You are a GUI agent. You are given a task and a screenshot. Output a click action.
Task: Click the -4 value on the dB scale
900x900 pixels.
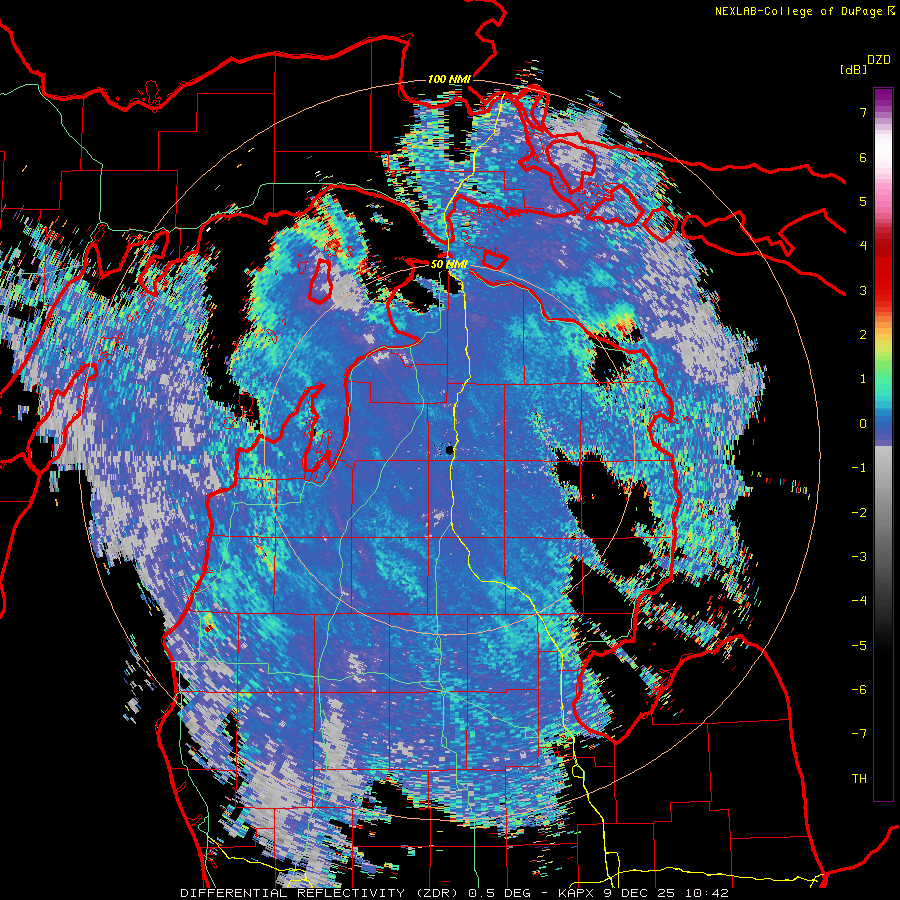(859, 601)
